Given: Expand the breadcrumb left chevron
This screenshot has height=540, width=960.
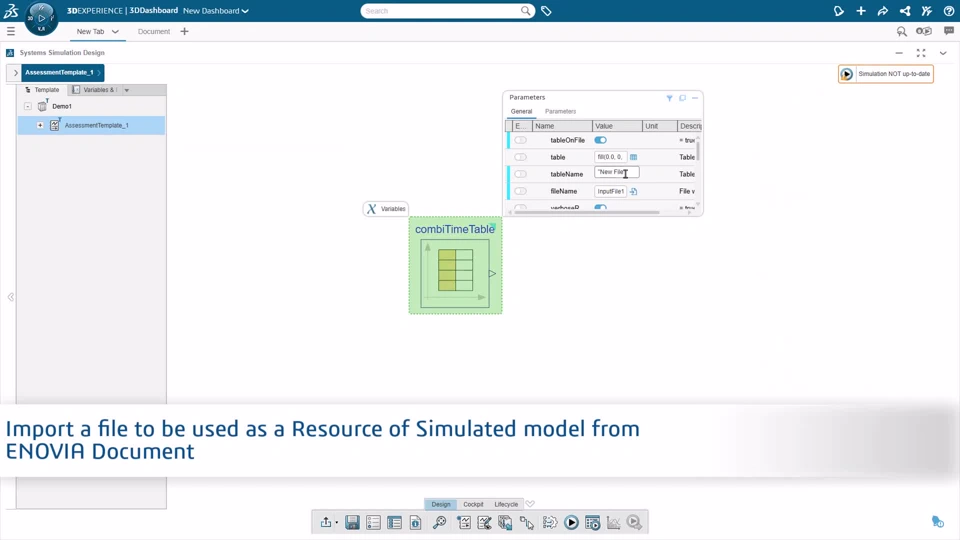Looking at the screenshot, I should pyautogui.click(x=15, y=72).
